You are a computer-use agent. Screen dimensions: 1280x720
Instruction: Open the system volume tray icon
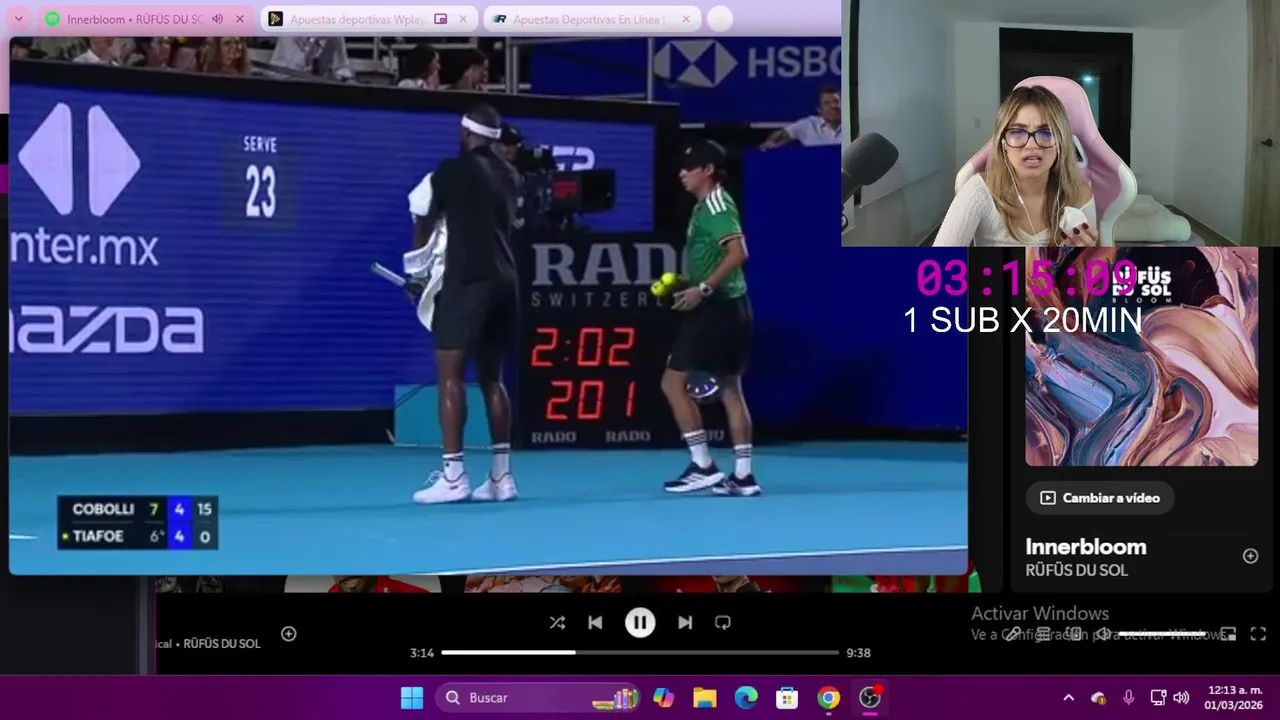[x=1181, y=698]
